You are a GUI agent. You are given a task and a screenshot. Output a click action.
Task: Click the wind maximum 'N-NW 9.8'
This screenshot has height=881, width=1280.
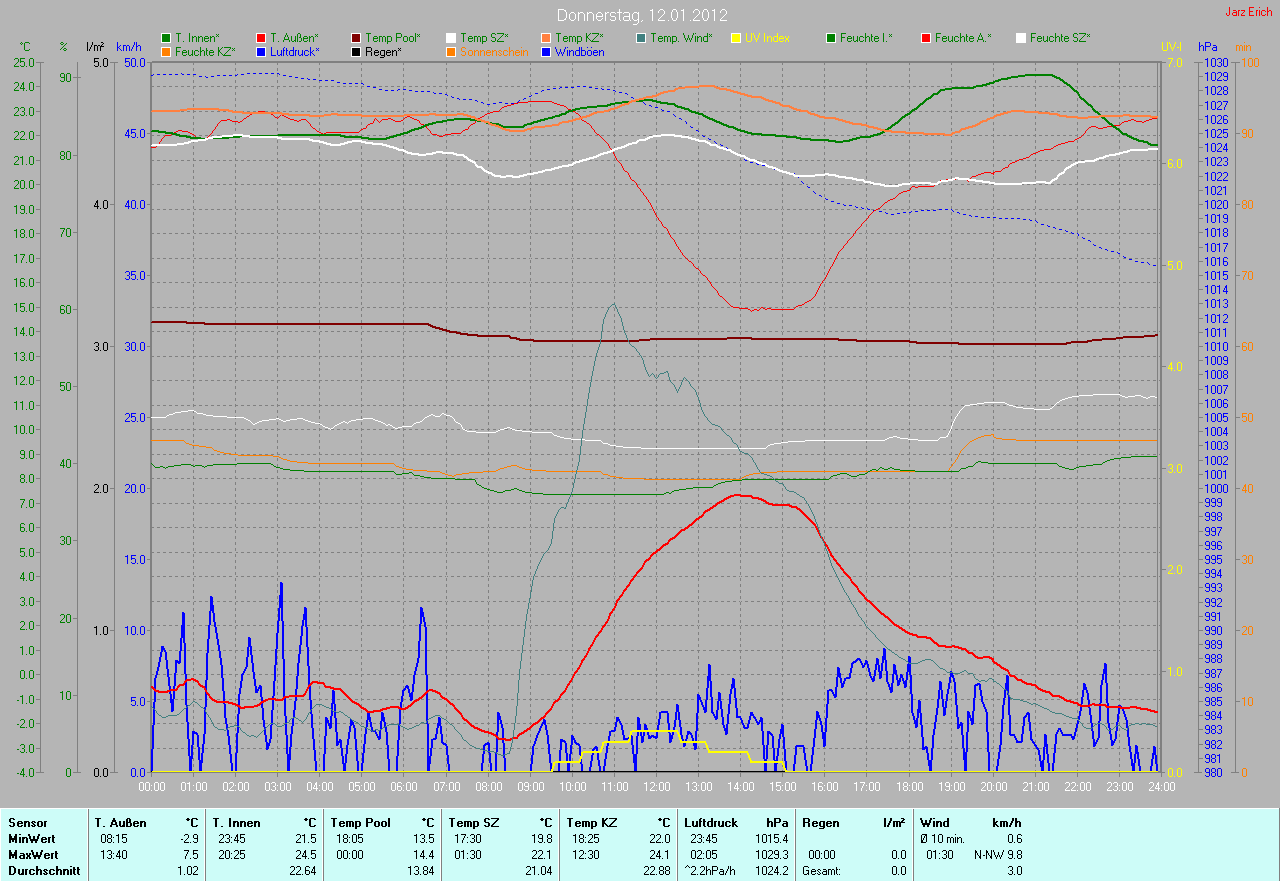[998, 855]
